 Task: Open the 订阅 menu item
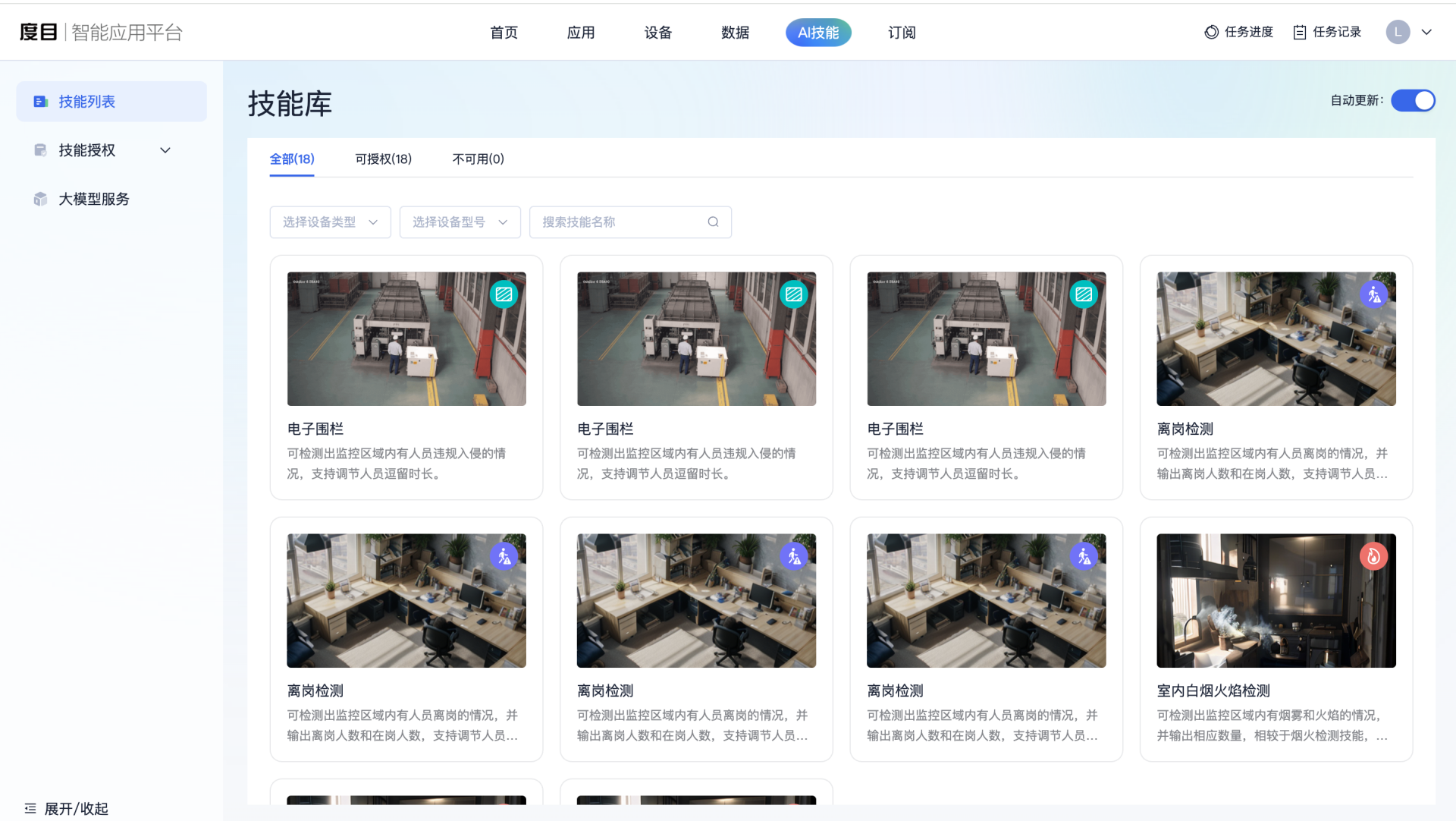point(902,32)
